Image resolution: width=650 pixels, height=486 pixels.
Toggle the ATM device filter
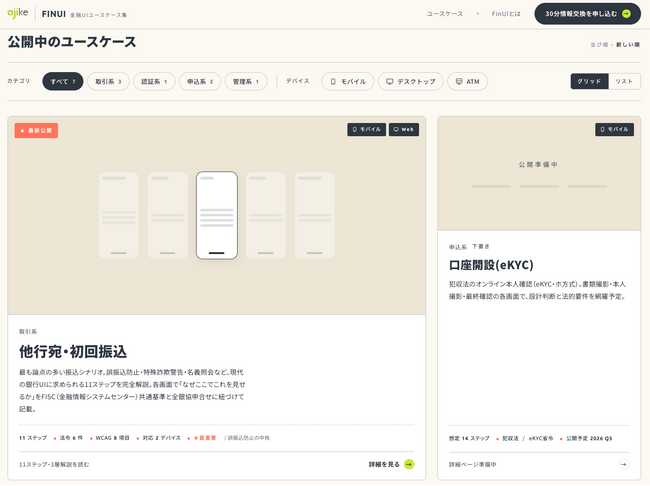point(467,81)
